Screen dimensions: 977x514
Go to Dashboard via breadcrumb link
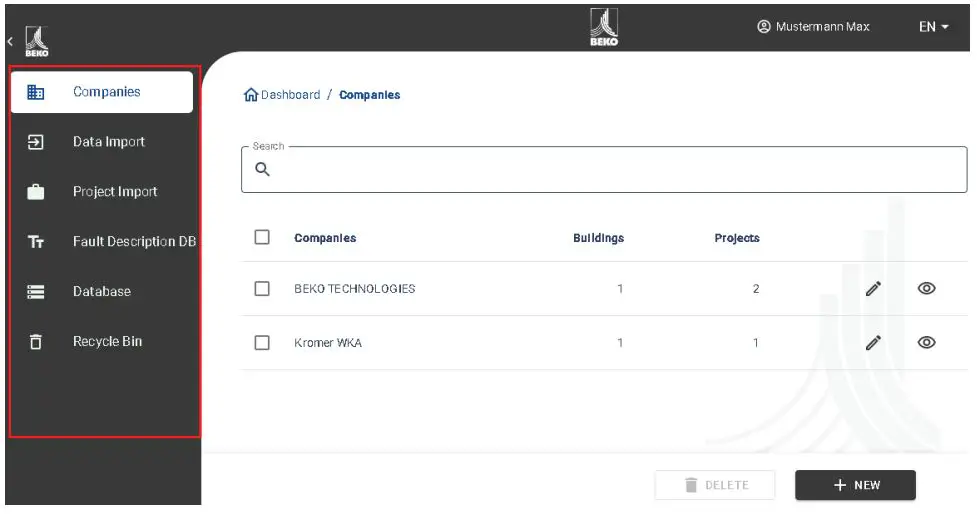coord(290,95)
